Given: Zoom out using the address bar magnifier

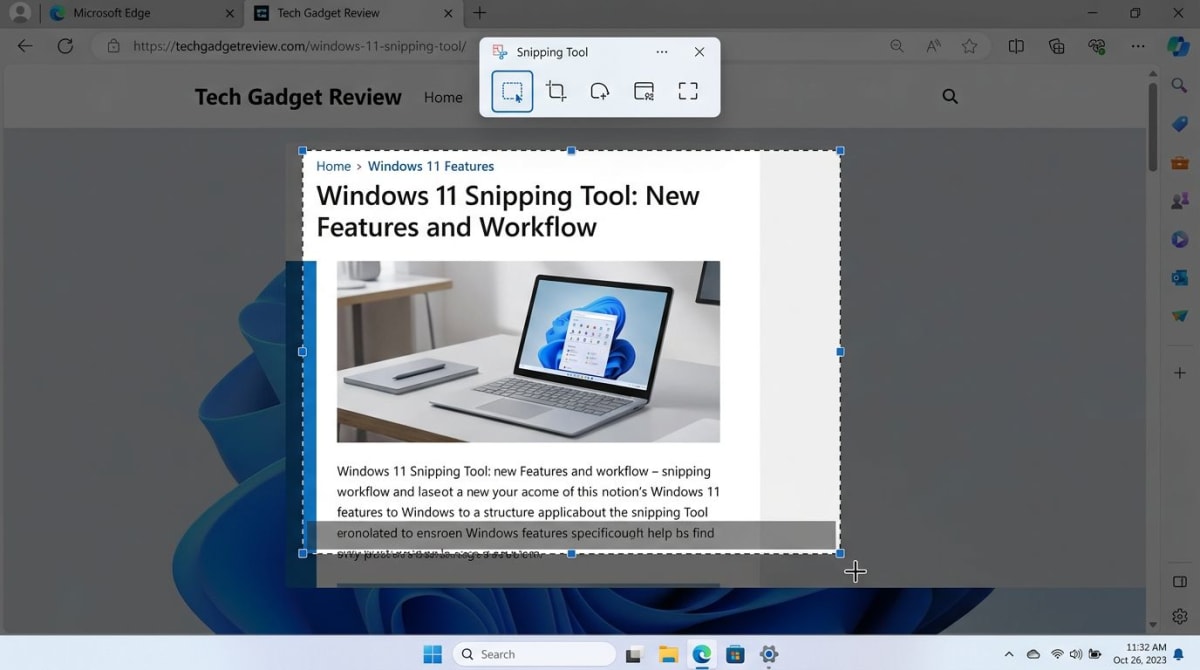Looking at the screenshot, I should click(897, 46).
